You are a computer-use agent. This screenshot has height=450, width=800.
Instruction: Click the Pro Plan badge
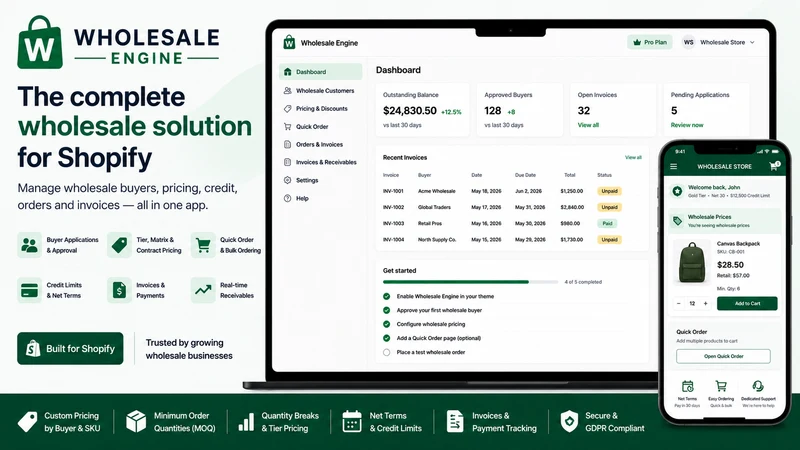click(650, 42)
